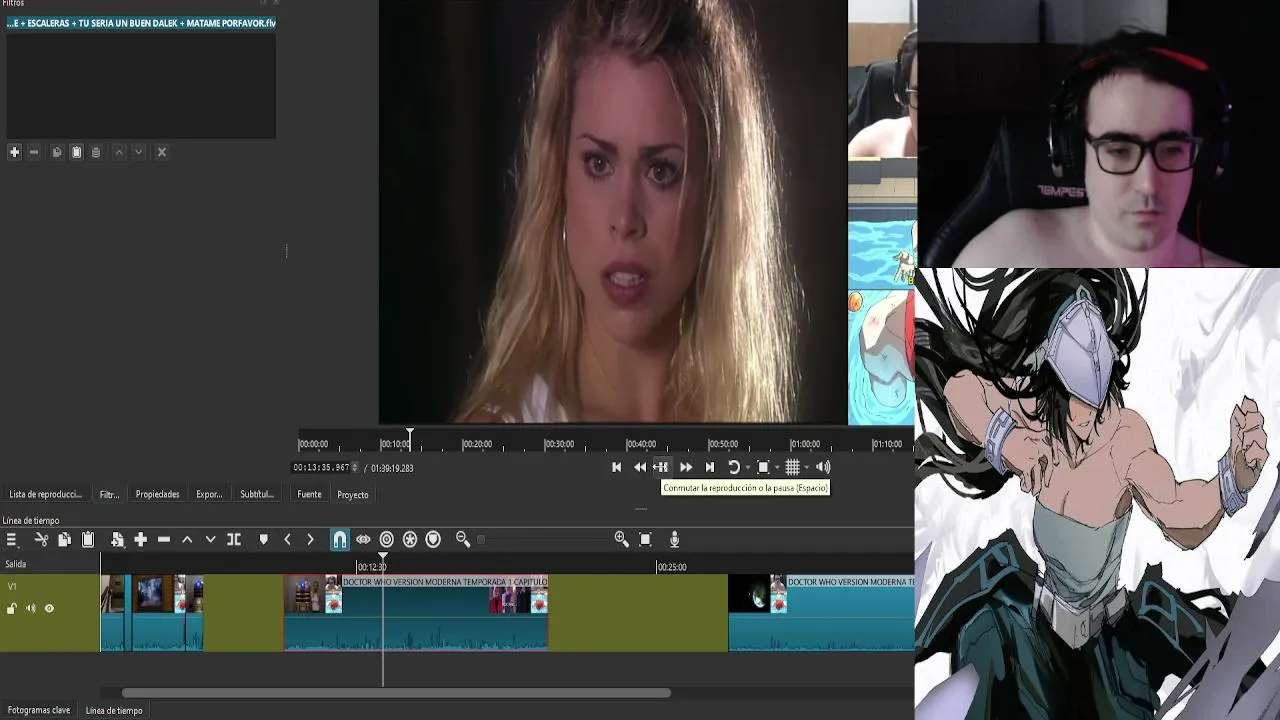This screenshot has width=1280, height=720.
Task: Toggle scrub while dragging
Action: click(x=363, y=540)
